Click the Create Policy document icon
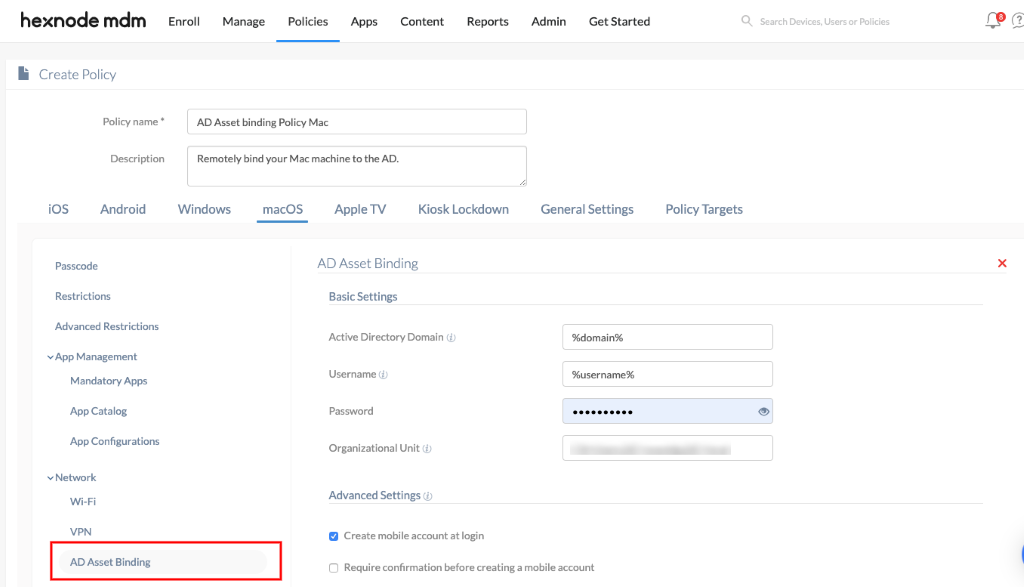 (x=24, y=74)
